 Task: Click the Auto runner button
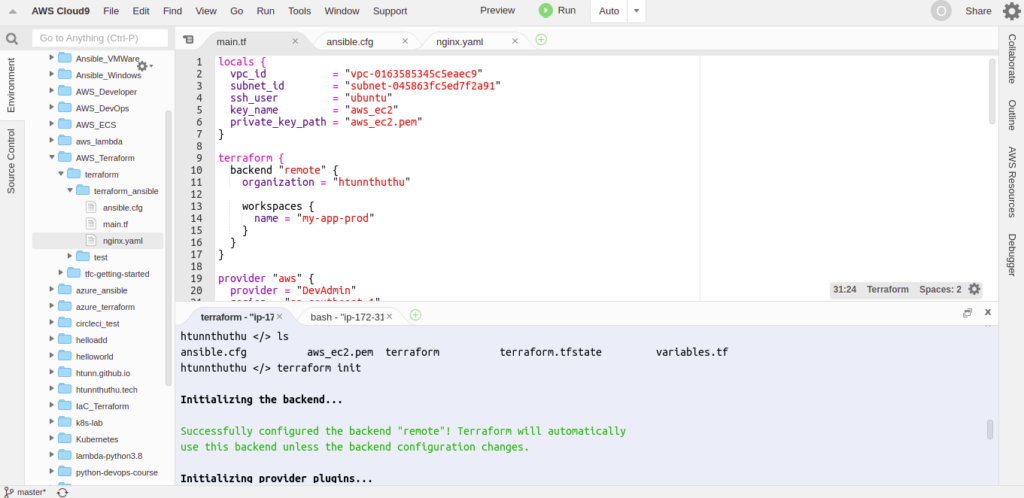(x=609, y=11)
